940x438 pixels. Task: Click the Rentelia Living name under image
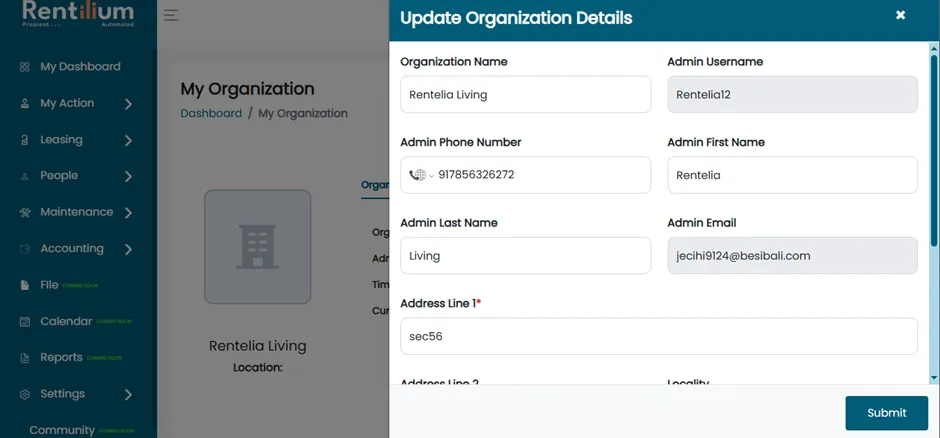pos(258,346)
